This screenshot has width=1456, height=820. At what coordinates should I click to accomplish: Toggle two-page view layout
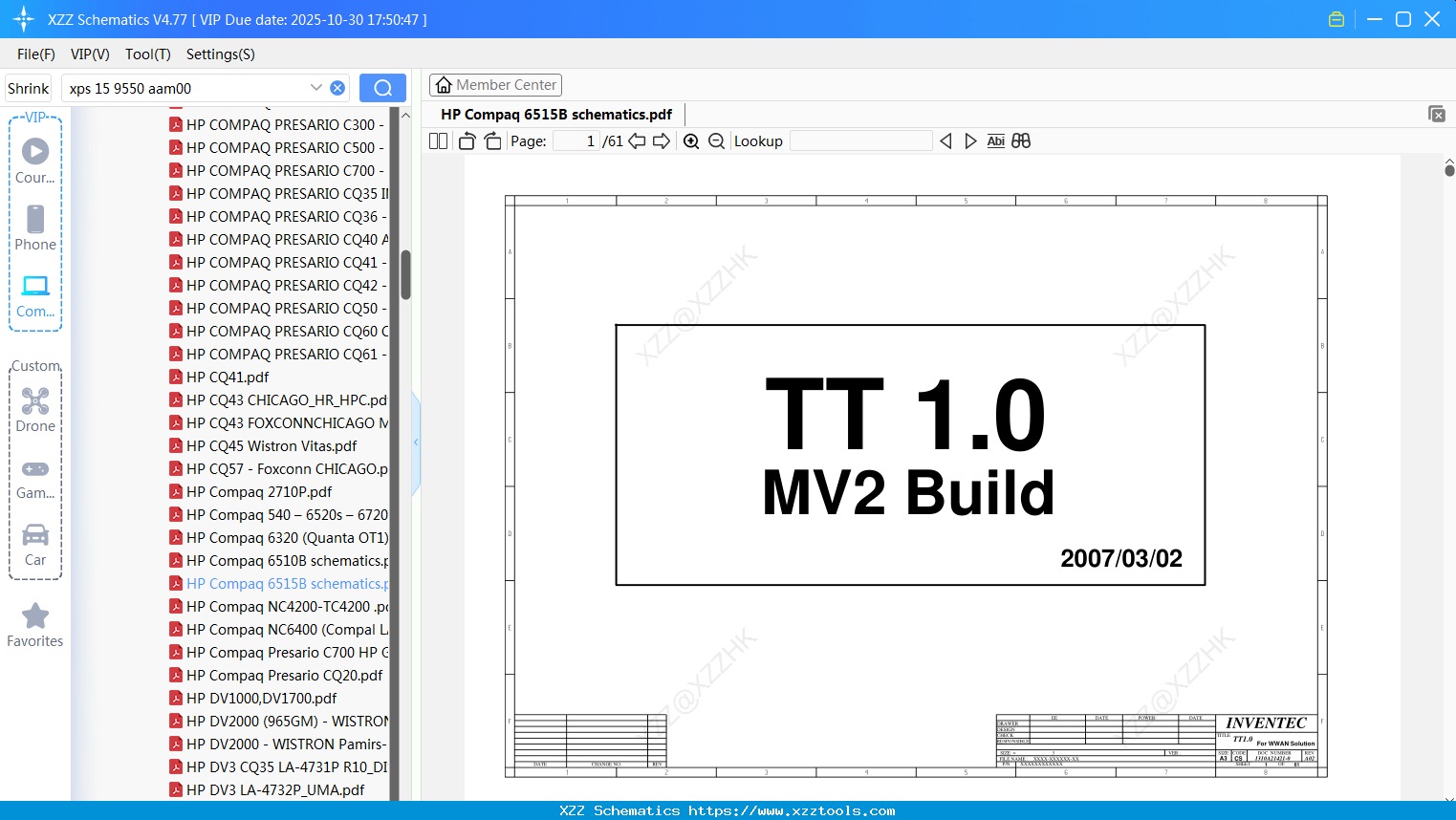click(x=438, y=141)
